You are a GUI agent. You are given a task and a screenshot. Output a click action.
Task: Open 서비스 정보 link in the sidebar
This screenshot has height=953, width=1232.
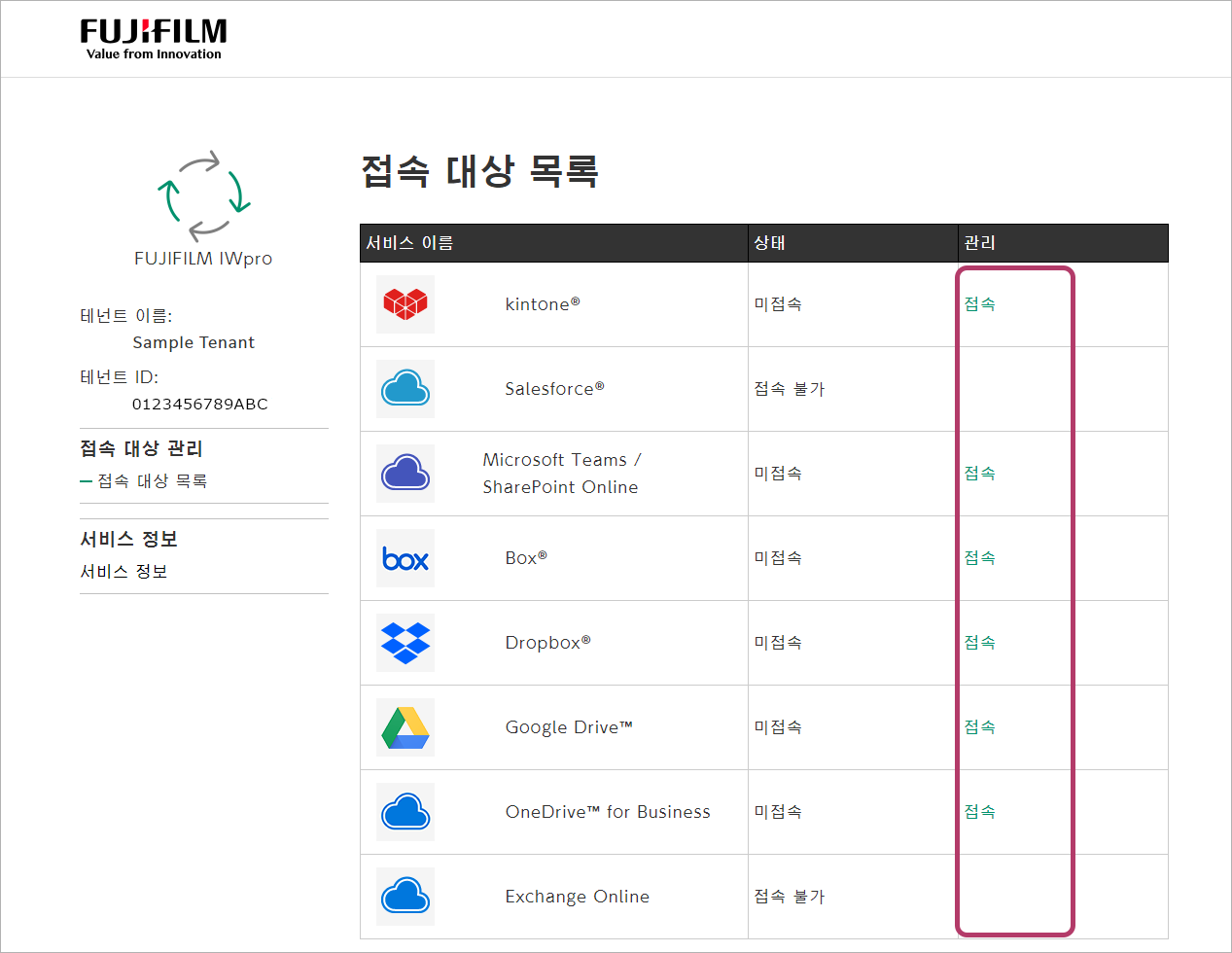coord(123,572)
